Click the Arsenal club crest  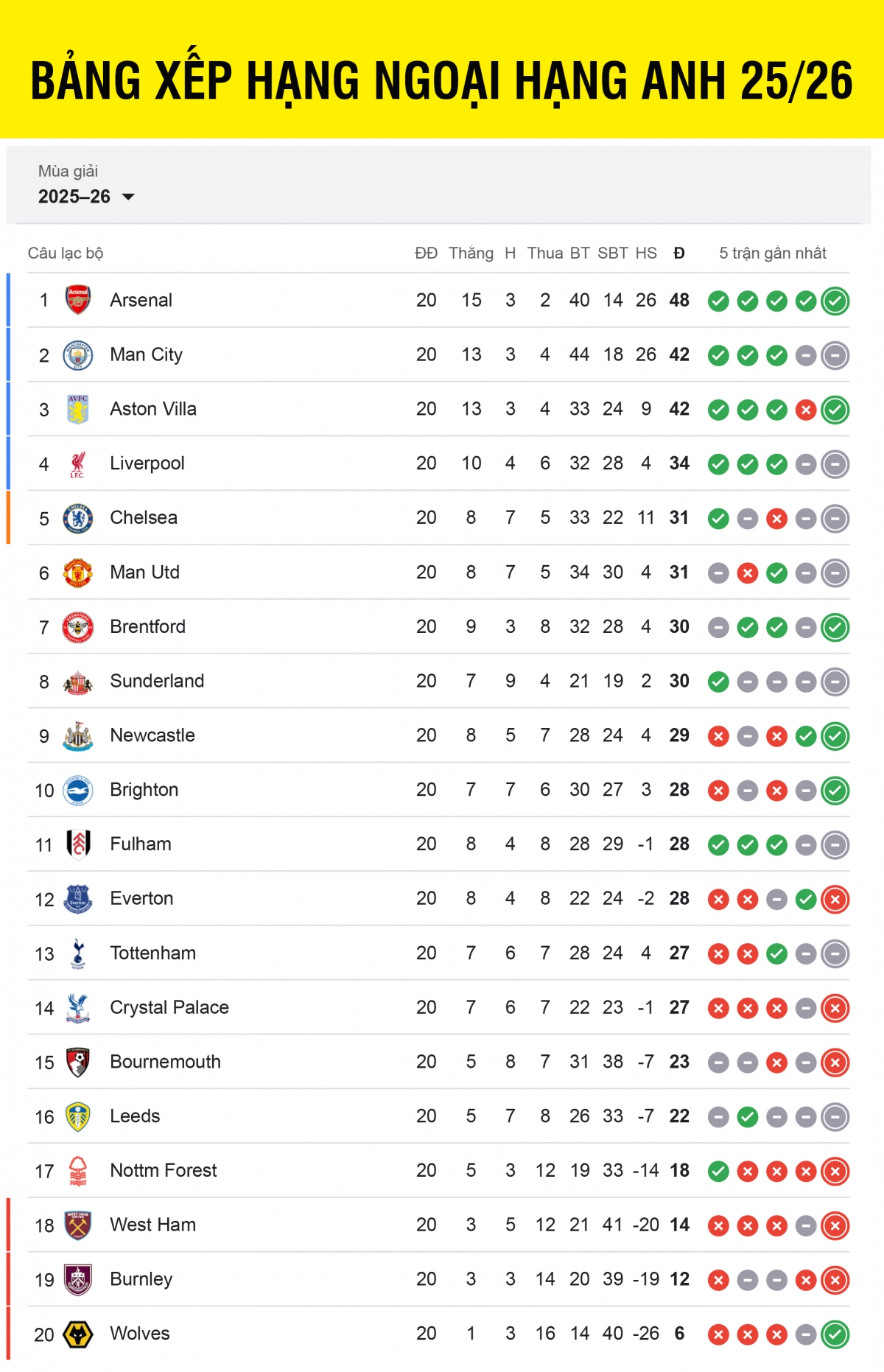tap(78, 300)
